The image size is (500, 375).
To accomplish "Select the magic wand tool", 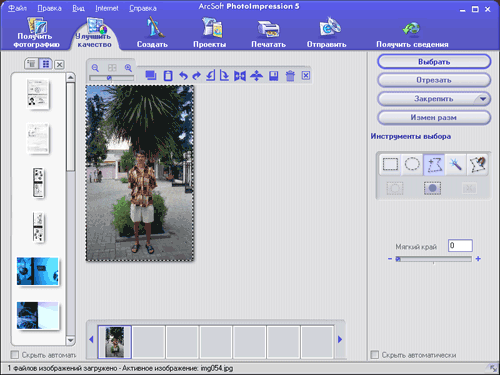I will click(x=456, y=164).
